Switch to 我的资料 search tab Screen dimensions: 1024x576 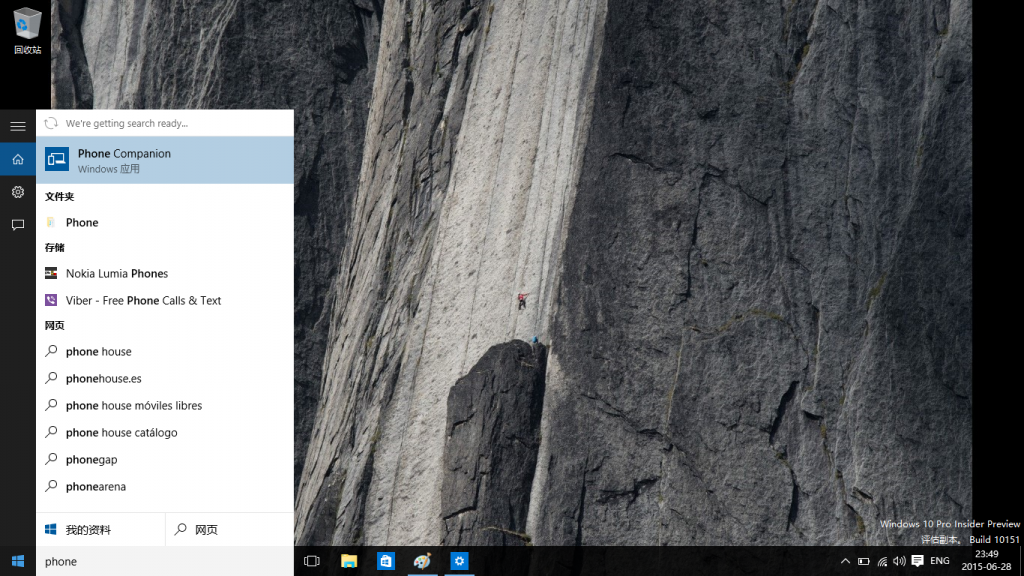(101, 530)
